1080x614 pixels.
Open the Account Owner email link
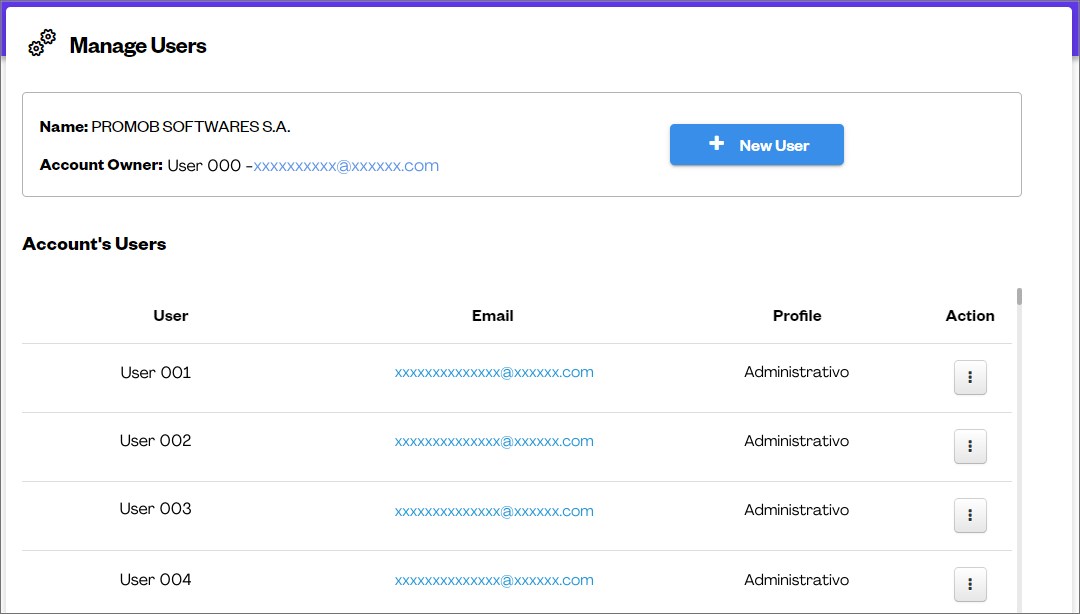[346, 166]
